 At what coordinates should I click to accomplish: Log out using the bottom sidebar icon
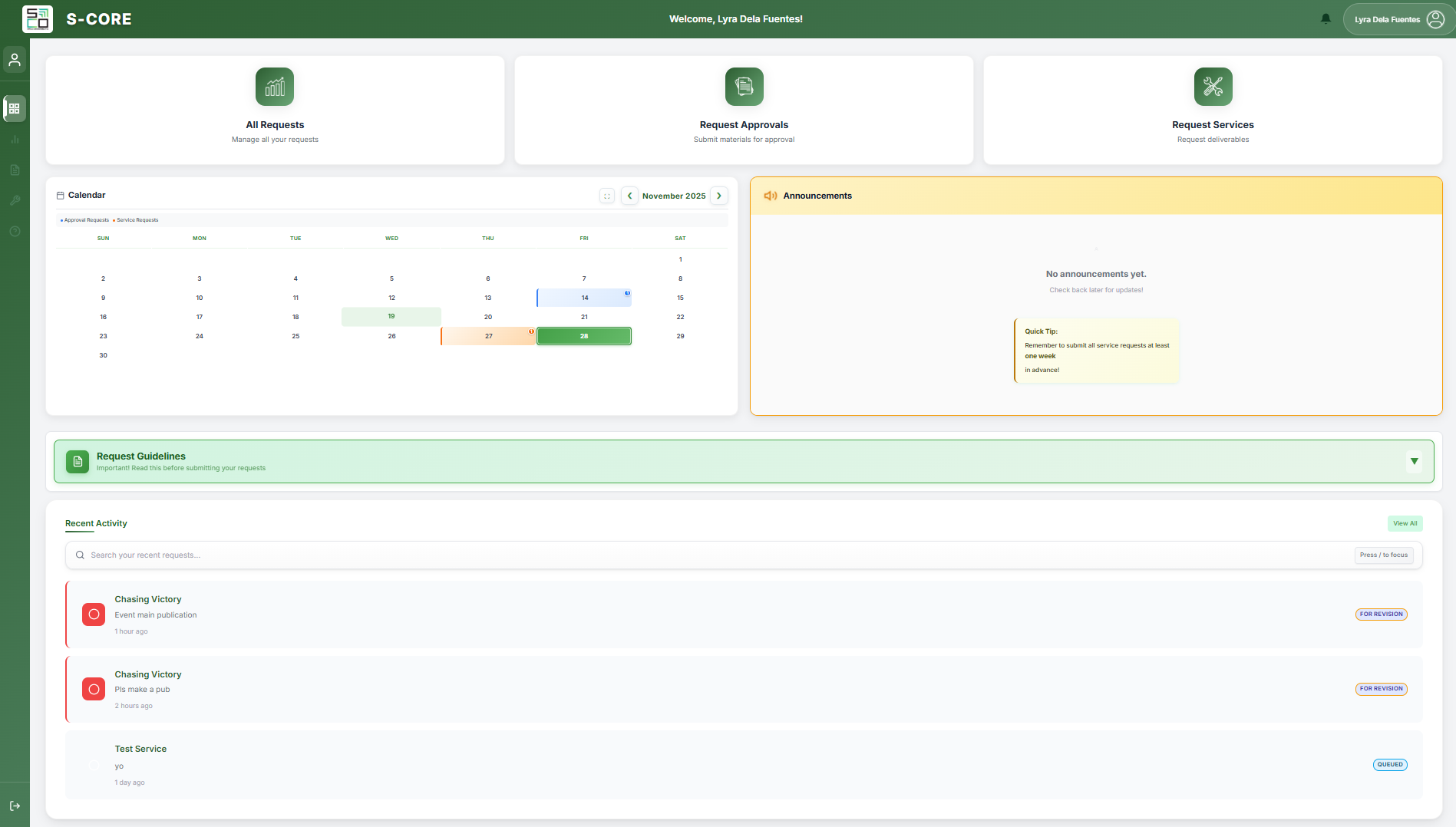[14, 805]
